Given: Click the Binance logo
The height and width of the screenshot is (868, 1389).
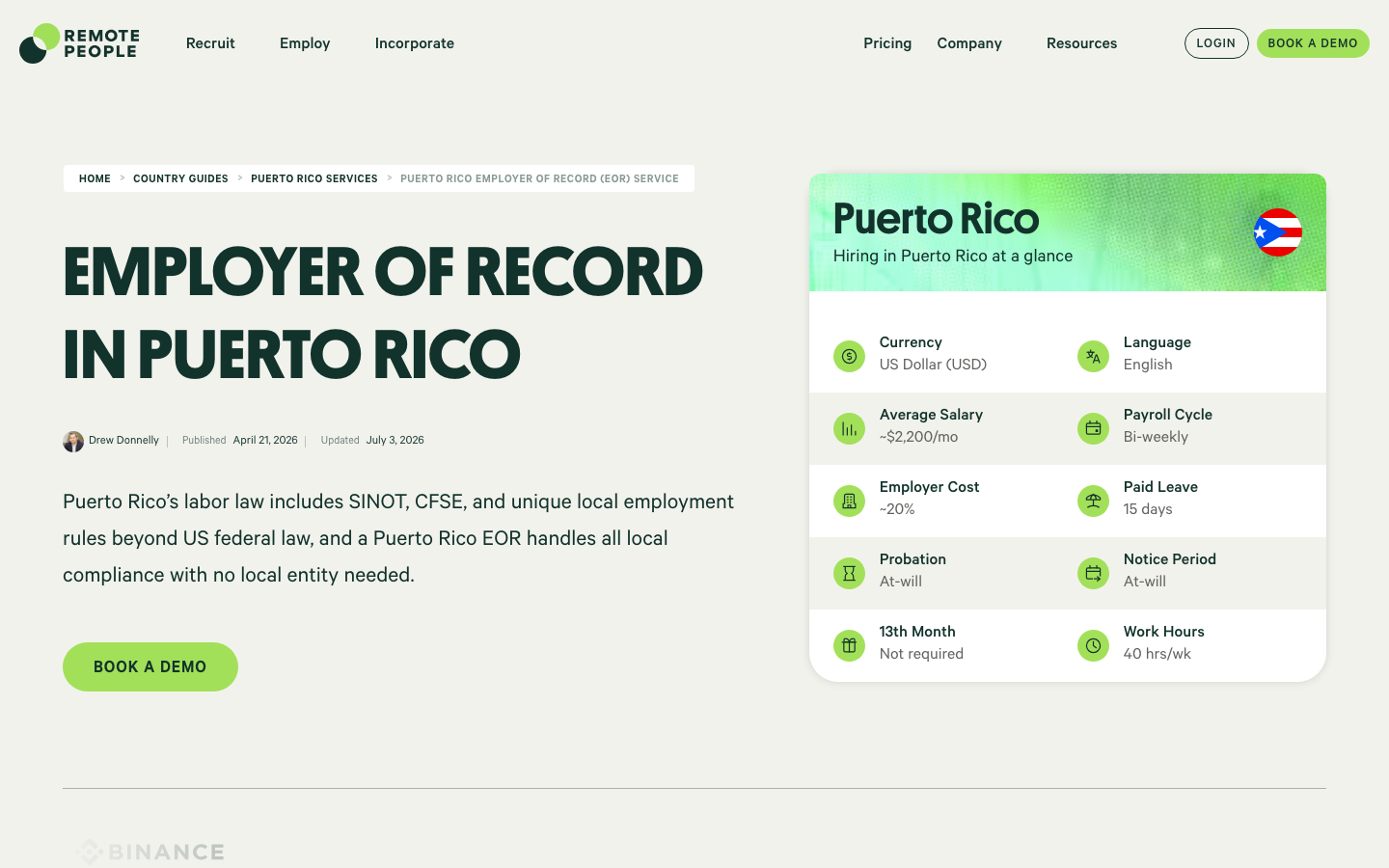Looking at the screenshot, I should pos(151,852).
